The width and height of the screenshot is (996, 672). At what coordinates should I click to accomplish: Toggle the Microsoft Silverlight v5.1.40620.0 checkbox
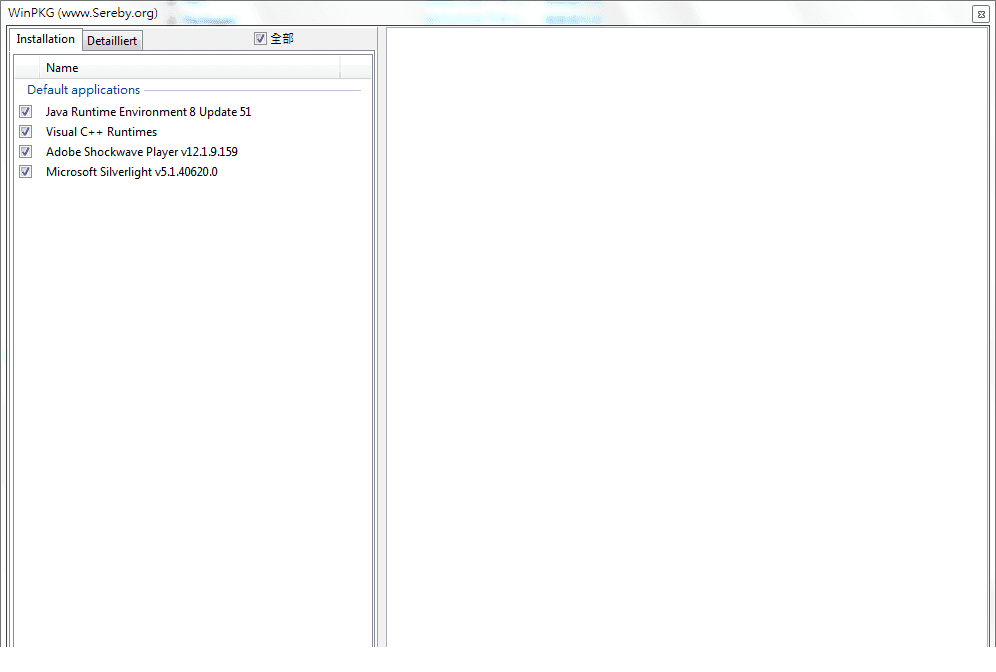pos(25,171)
